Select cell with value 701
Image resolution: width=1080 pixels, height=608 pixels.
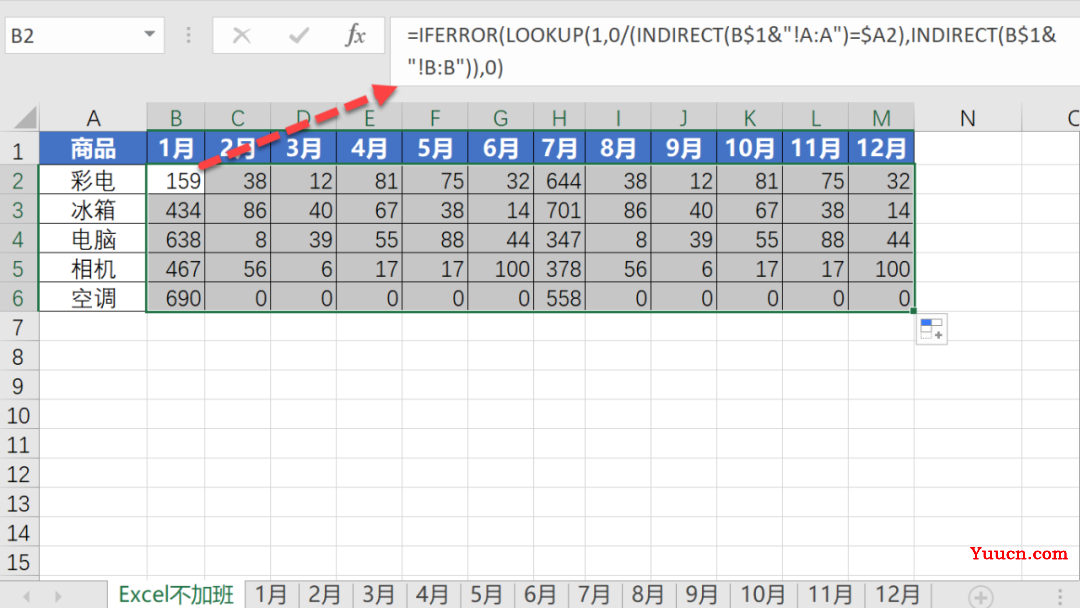(559, 209)
